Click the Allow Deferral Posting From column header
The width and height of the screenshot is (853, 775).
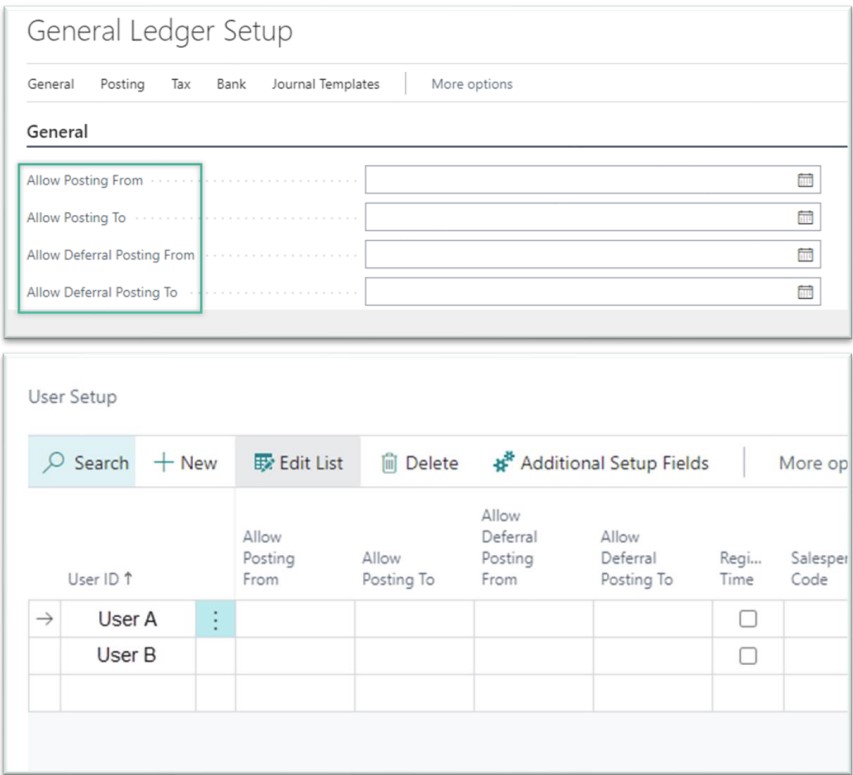[x=509, y=547]
